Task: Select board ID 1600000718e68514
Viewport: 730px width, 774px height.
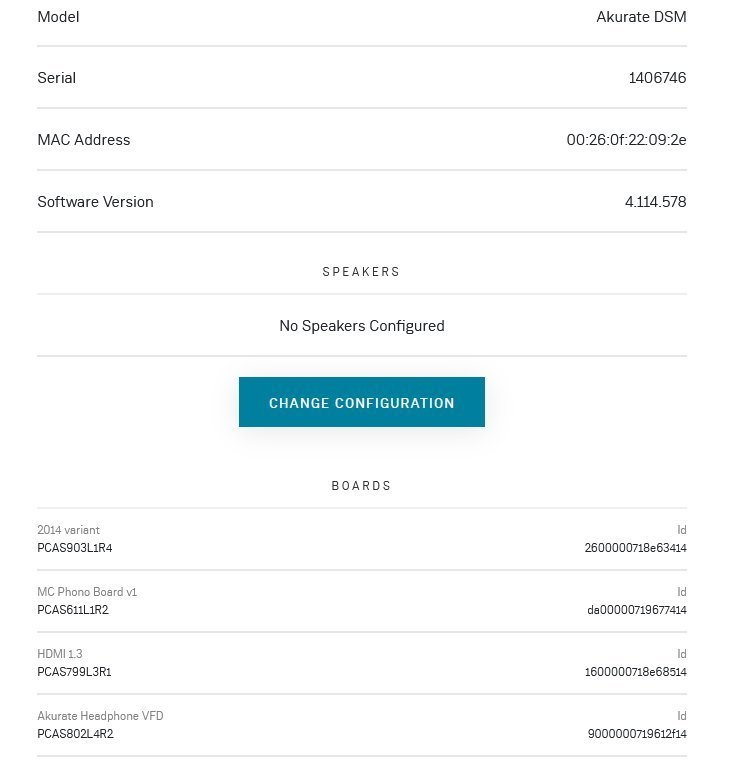Action: tap(635, 672)
